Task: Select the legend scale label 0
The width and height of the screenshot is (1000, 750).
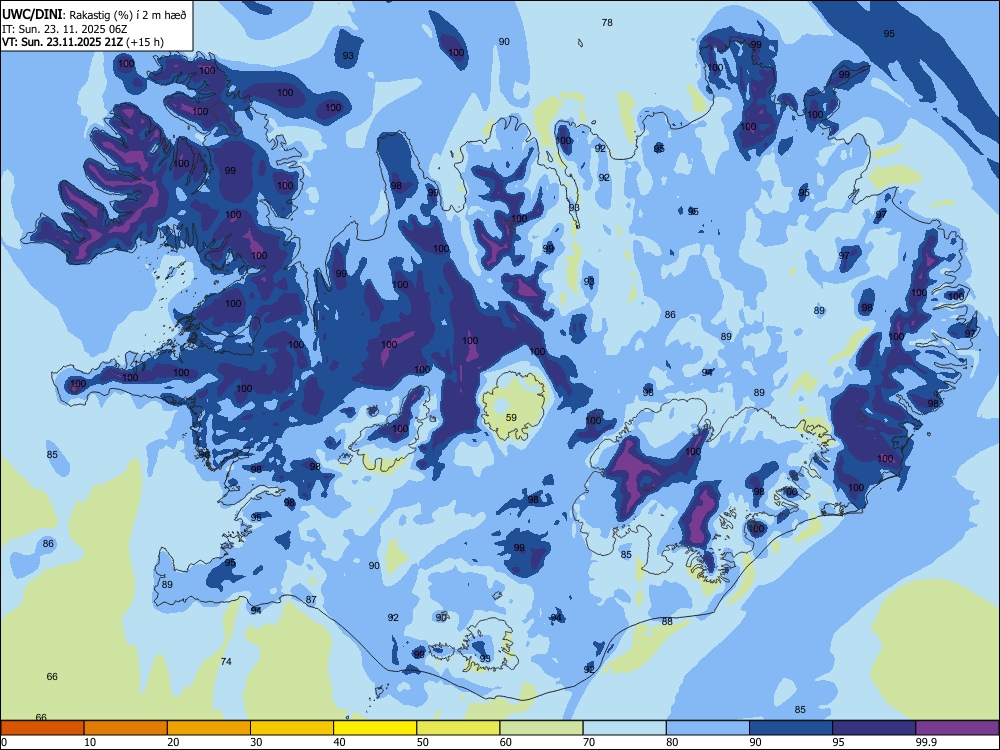Action: pos(4,742)
